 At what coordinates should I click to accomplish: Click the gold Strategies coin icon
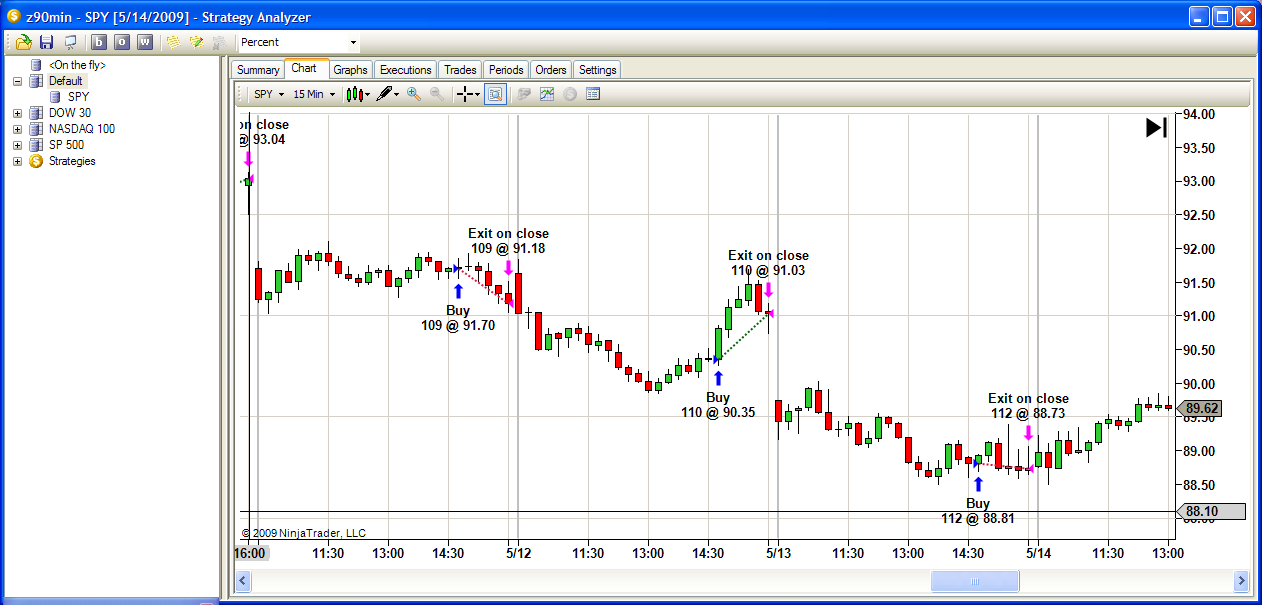click(x=36, y=161)
